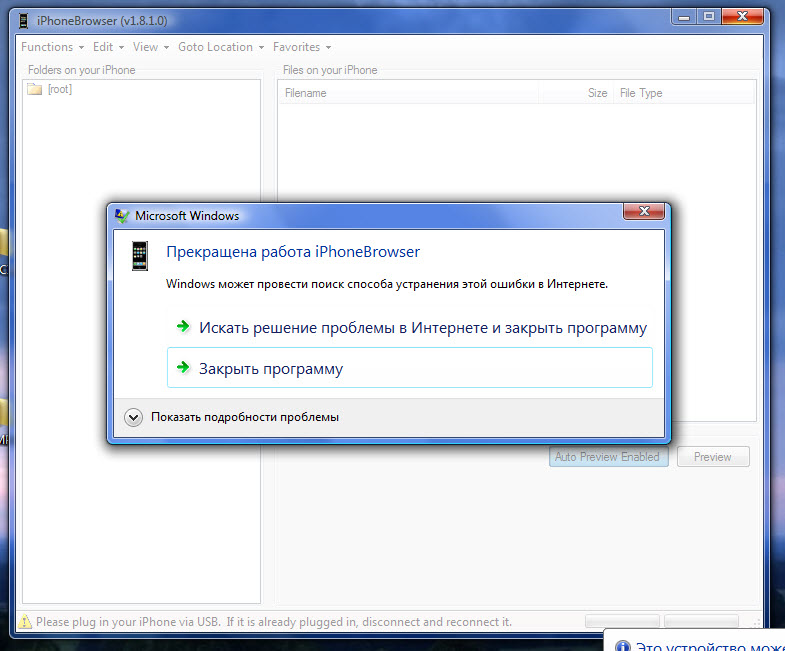Click the Microsoft Windows dialog flag icon

coord(122,215)
